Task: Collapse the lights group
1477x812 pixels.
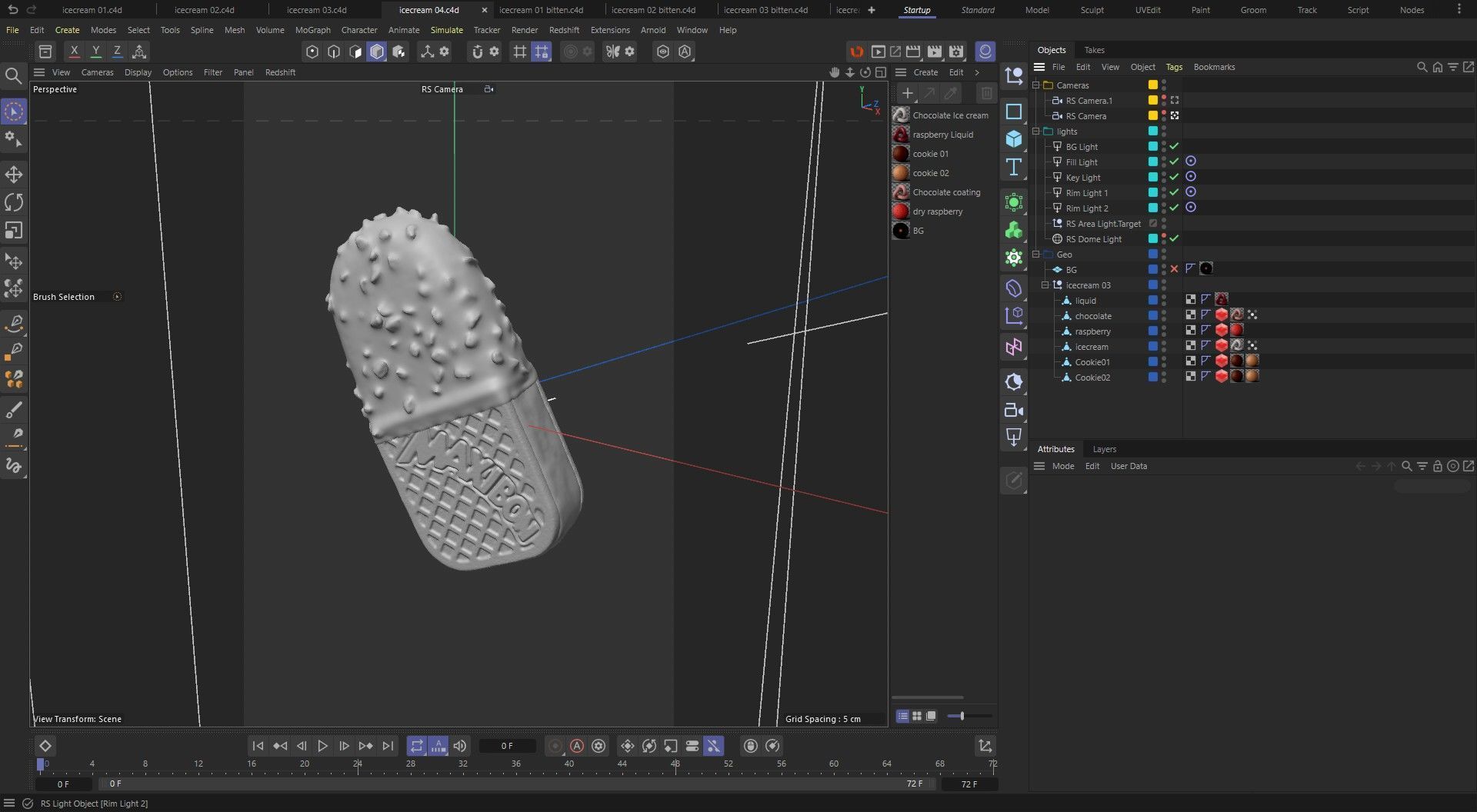Action: tap(1036, 131)
